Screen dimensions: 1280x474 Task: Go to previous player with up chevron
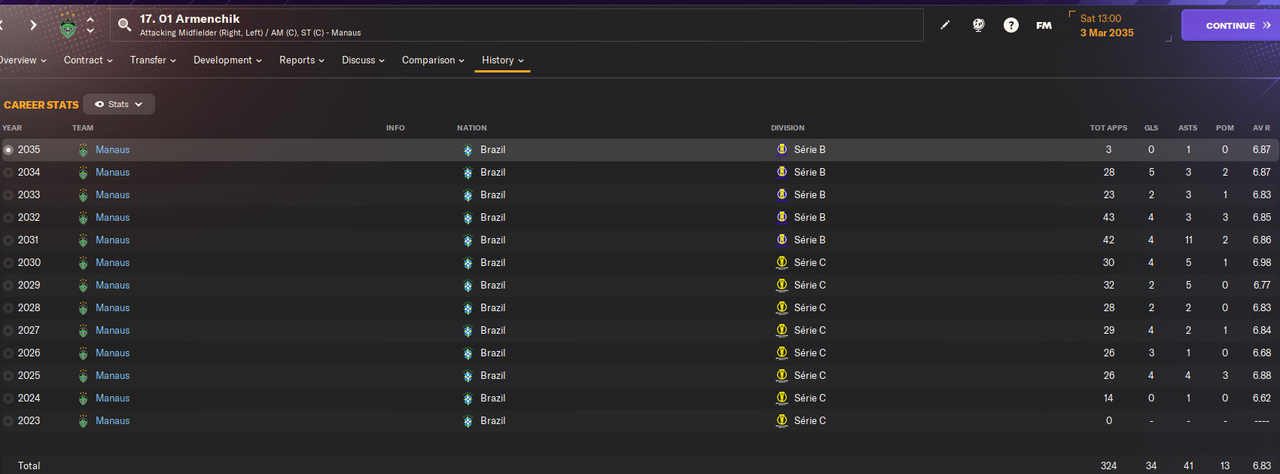pos(90,19)
